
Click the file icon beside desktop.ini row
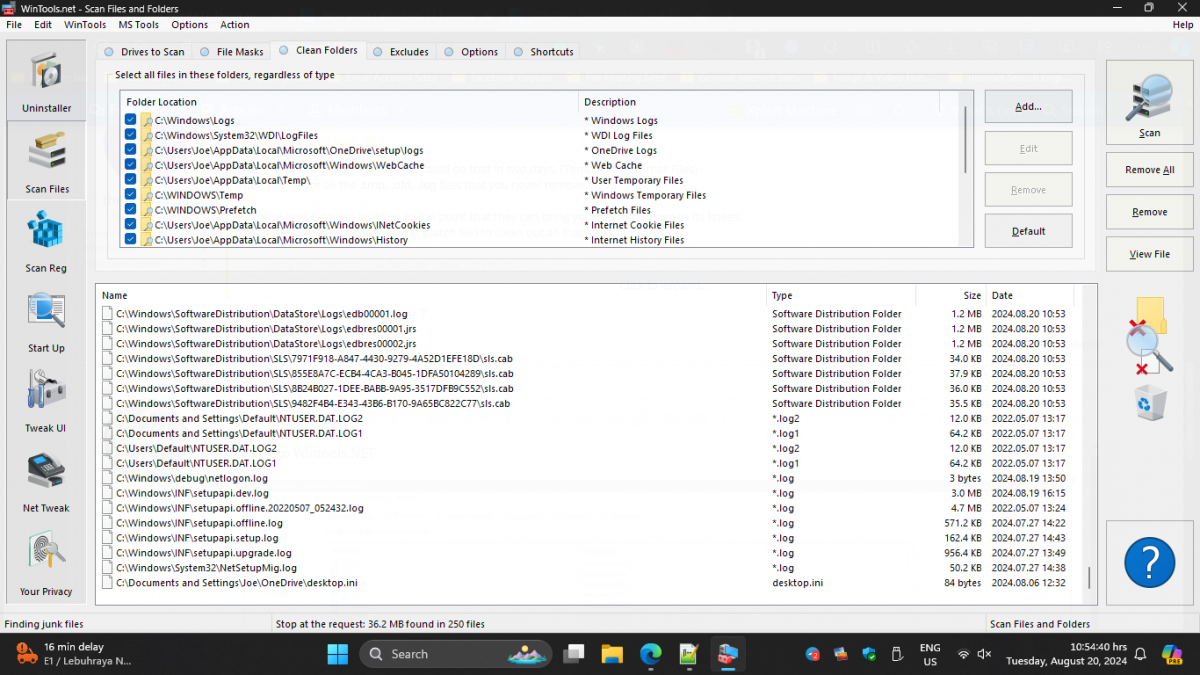pos(108,584)
